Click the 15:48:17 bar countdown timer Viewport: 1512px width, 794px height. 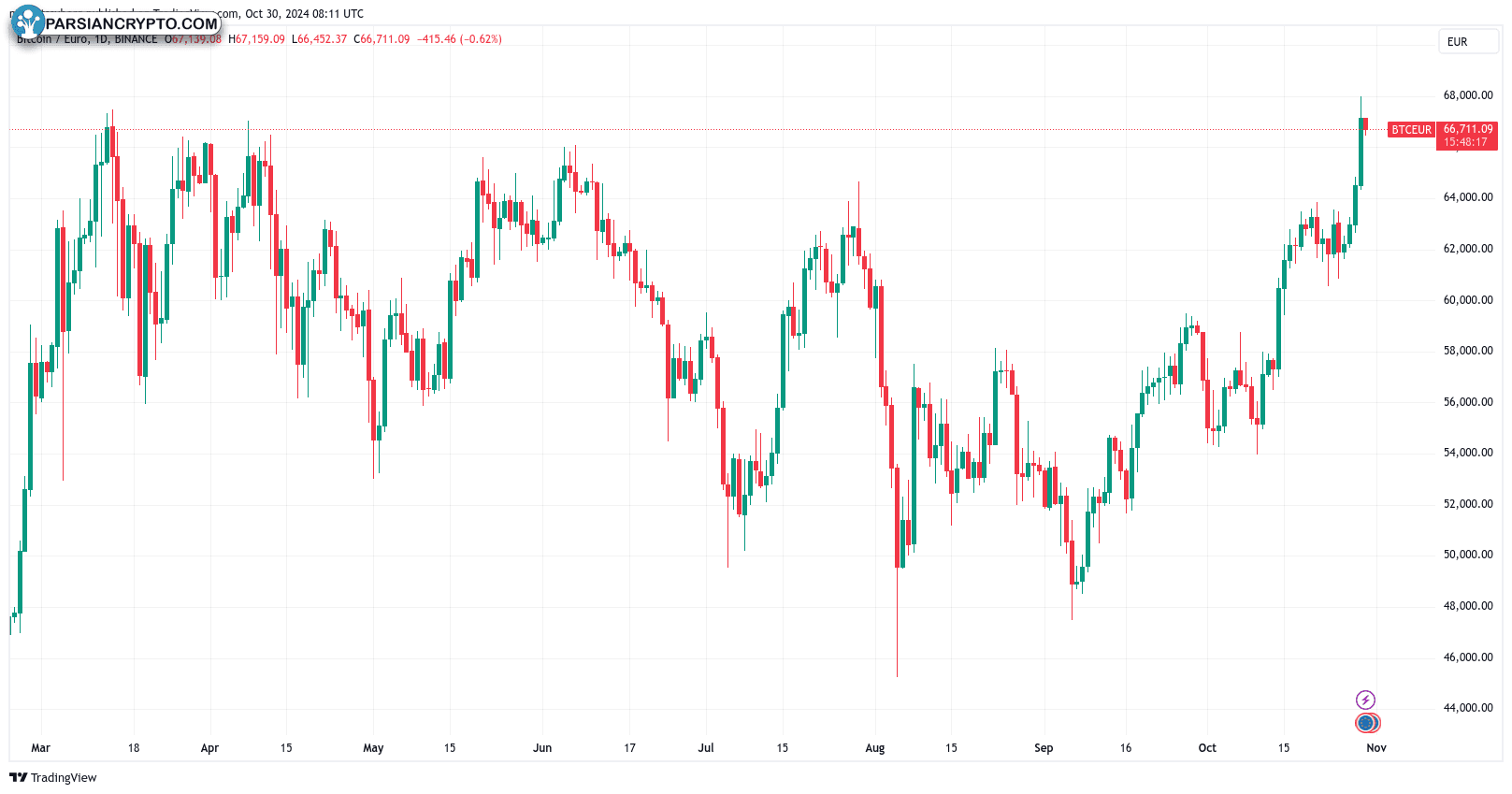pos(1465,142)
